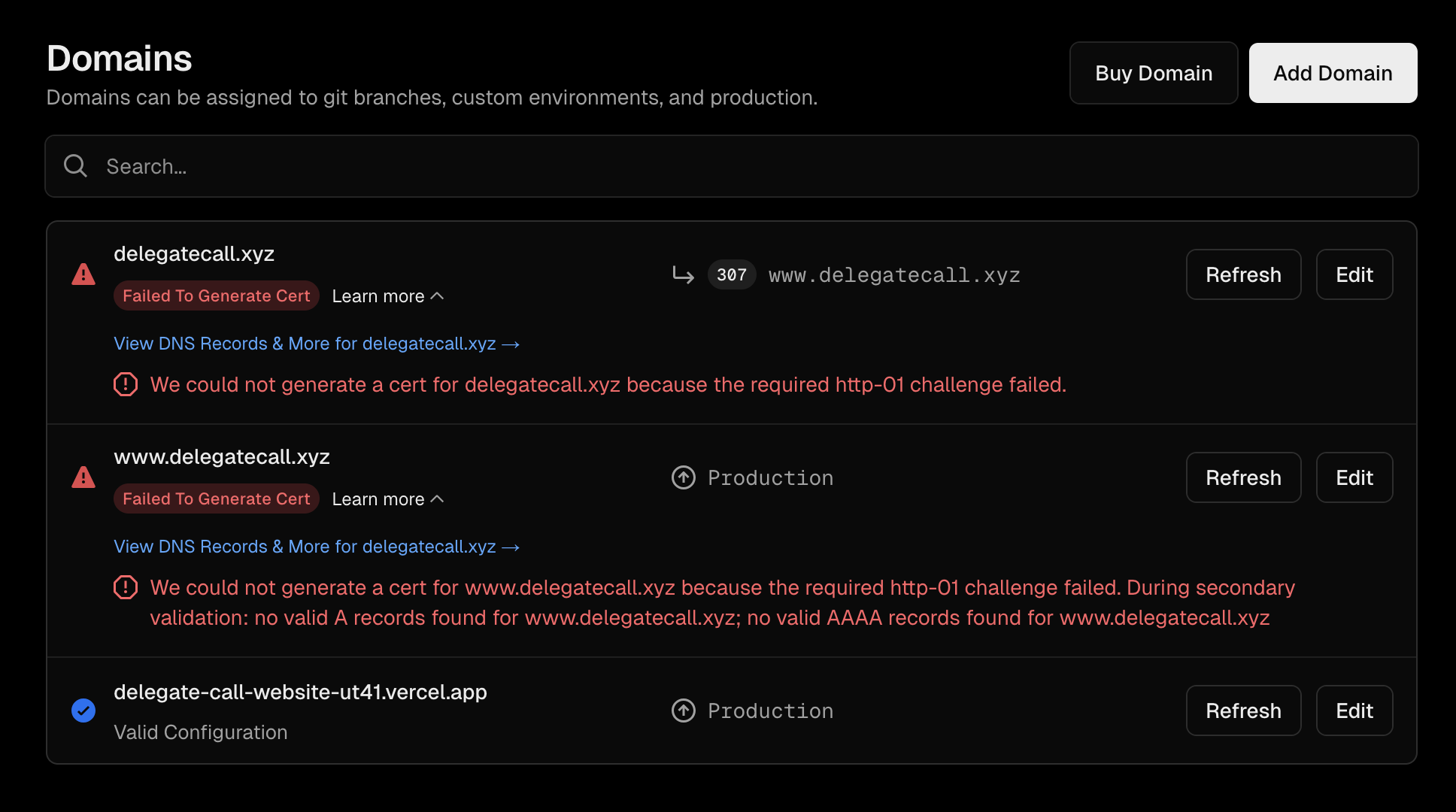Click error octagon icon under delegatecall.xyz

126,385
